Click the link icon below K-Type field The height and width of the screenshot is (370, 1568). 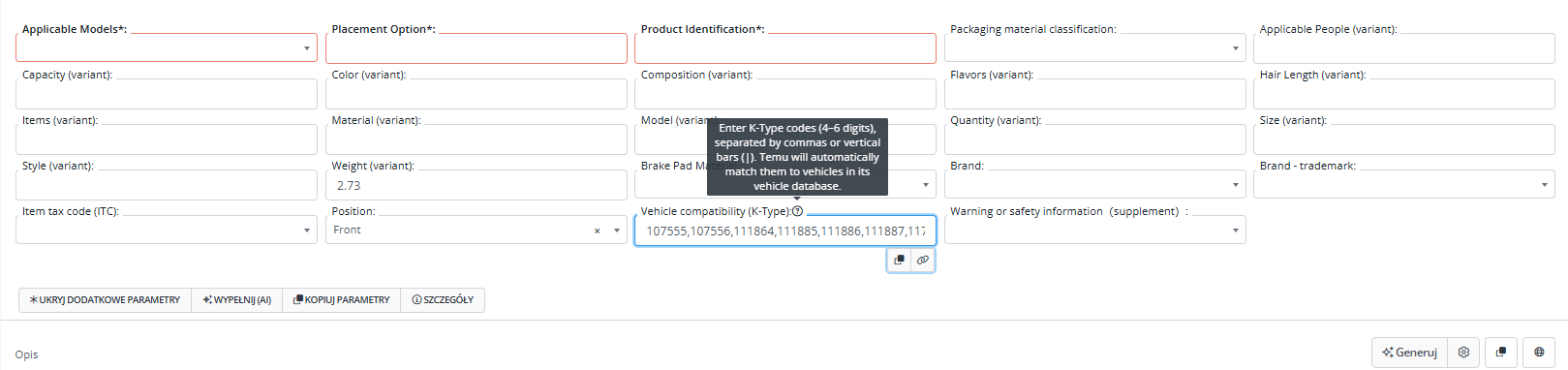(923, 260)
